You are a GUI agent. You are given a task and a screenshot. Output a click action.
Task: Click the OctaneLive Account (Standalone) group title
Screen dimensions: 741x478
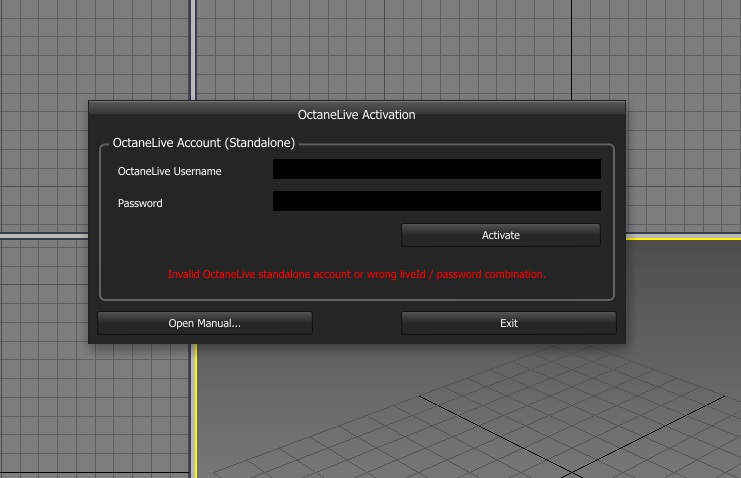tap(204, 143)
